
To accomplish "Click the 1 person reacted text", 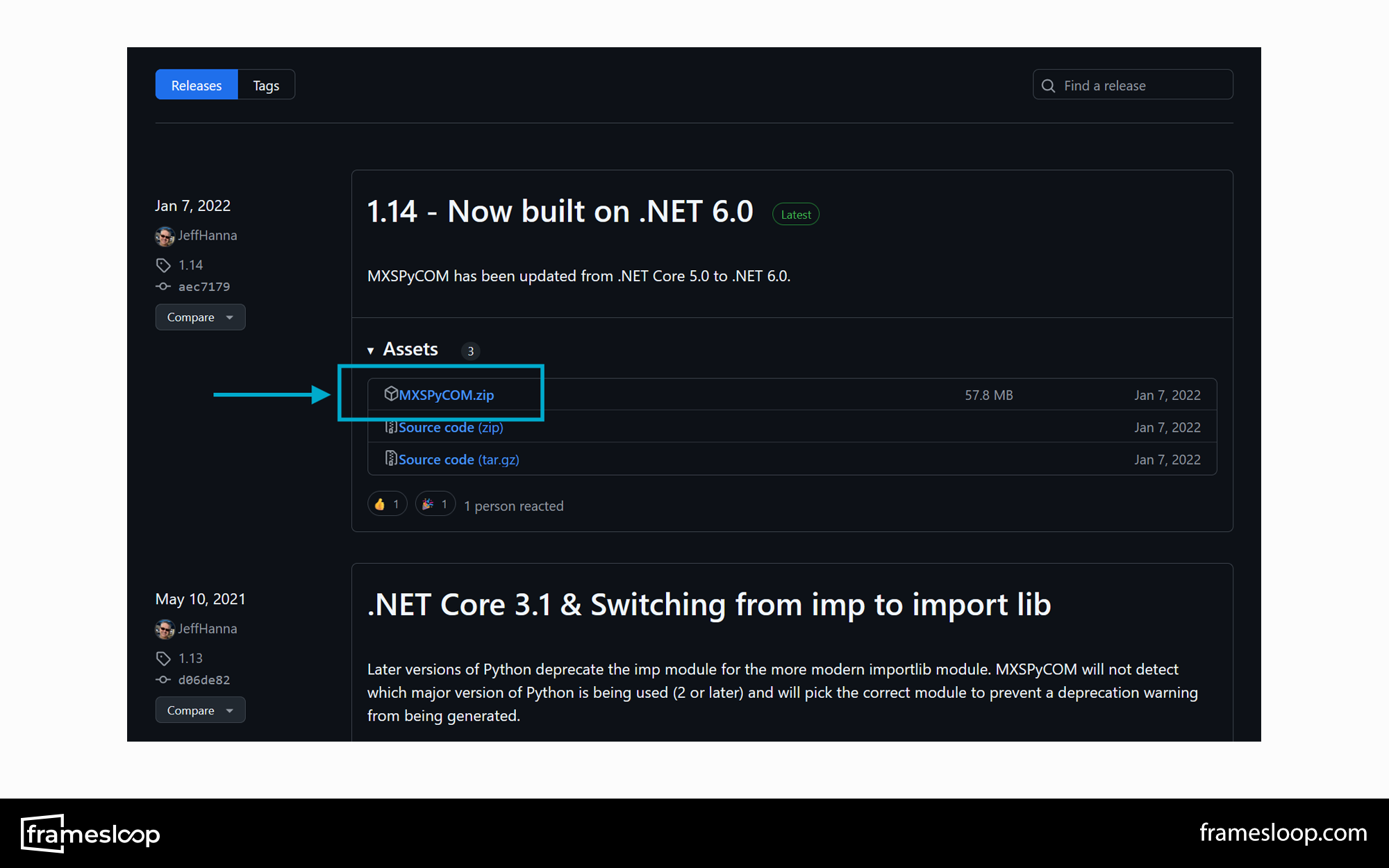I will click(514, 506).
